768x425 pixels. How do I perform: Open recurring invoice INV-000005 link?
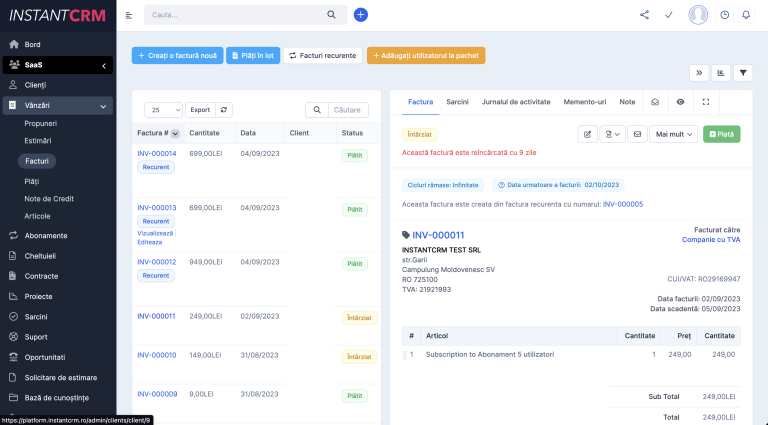623,204
